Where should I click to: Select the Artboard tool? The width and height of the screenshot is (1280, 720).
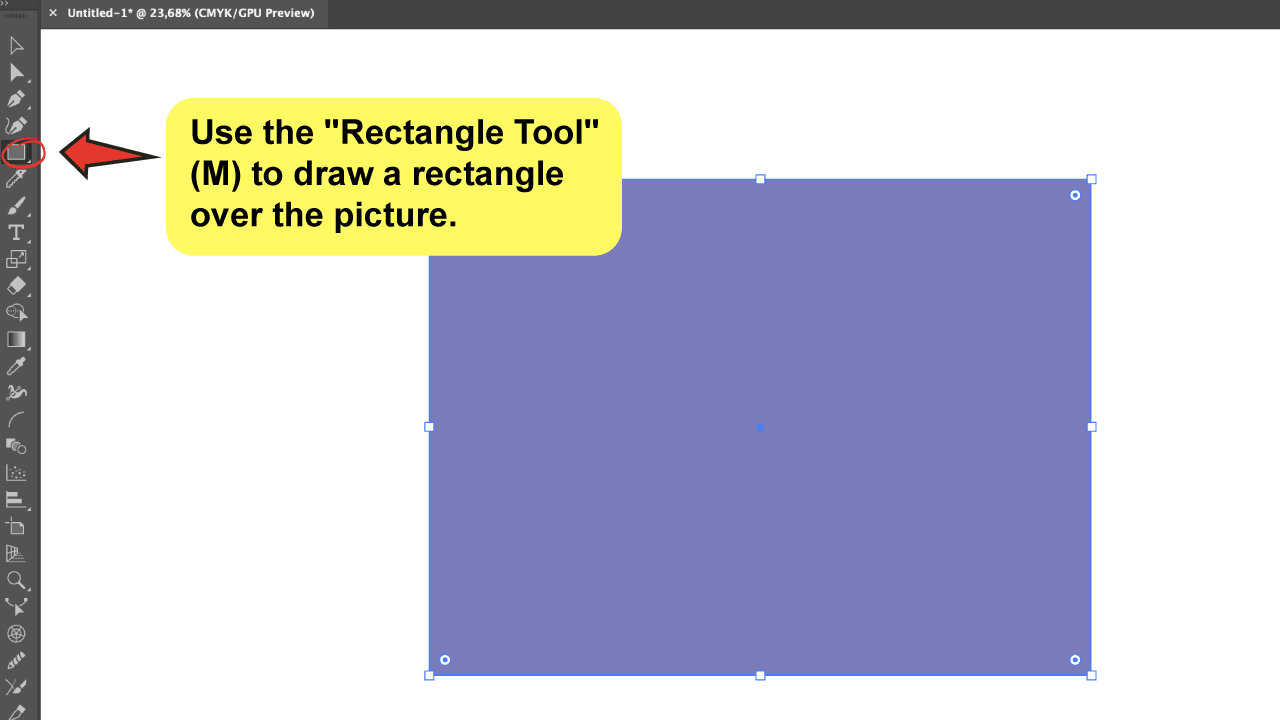[x=16, y=525]
